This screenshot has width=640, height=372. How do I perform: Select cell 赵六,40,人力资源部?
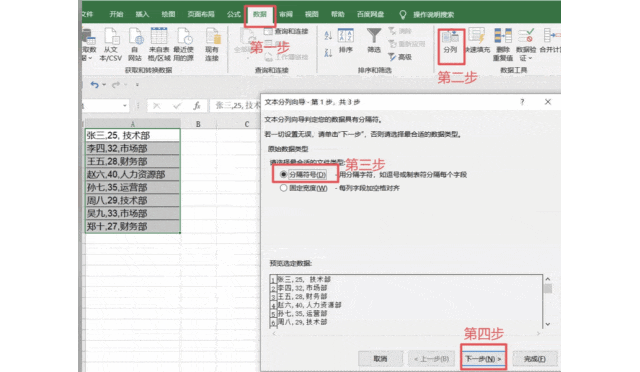[x=133, y=174]
